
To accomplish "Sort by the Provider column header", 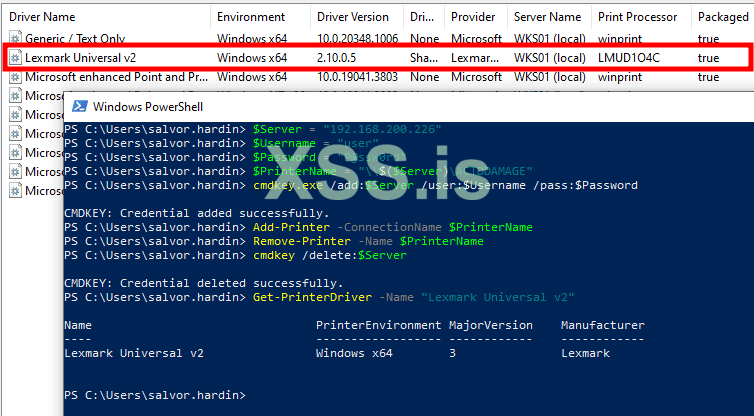I will click(x=473, y=17).
